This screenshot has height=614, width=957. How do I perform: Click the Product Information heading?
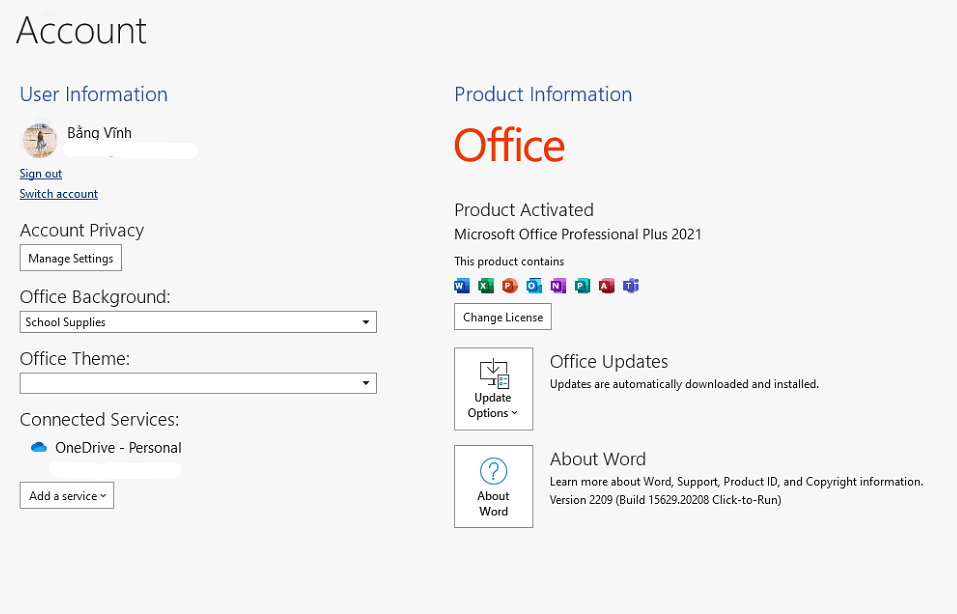543,94
